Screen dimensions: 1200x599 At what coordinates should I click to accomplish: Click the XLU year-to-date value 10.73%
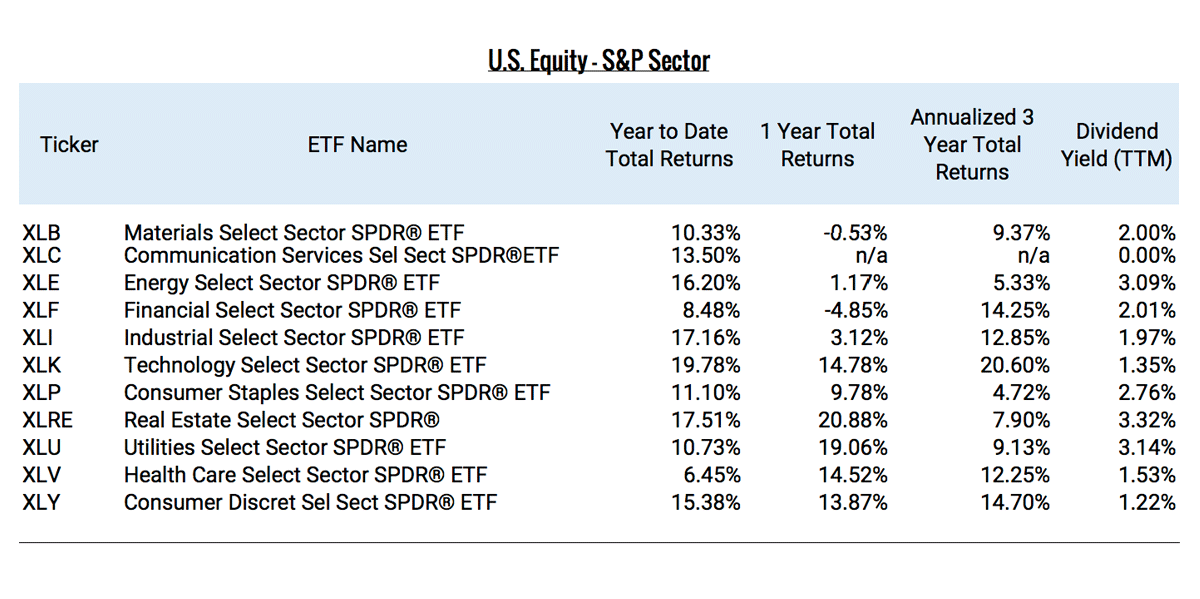tap(706, 447)
